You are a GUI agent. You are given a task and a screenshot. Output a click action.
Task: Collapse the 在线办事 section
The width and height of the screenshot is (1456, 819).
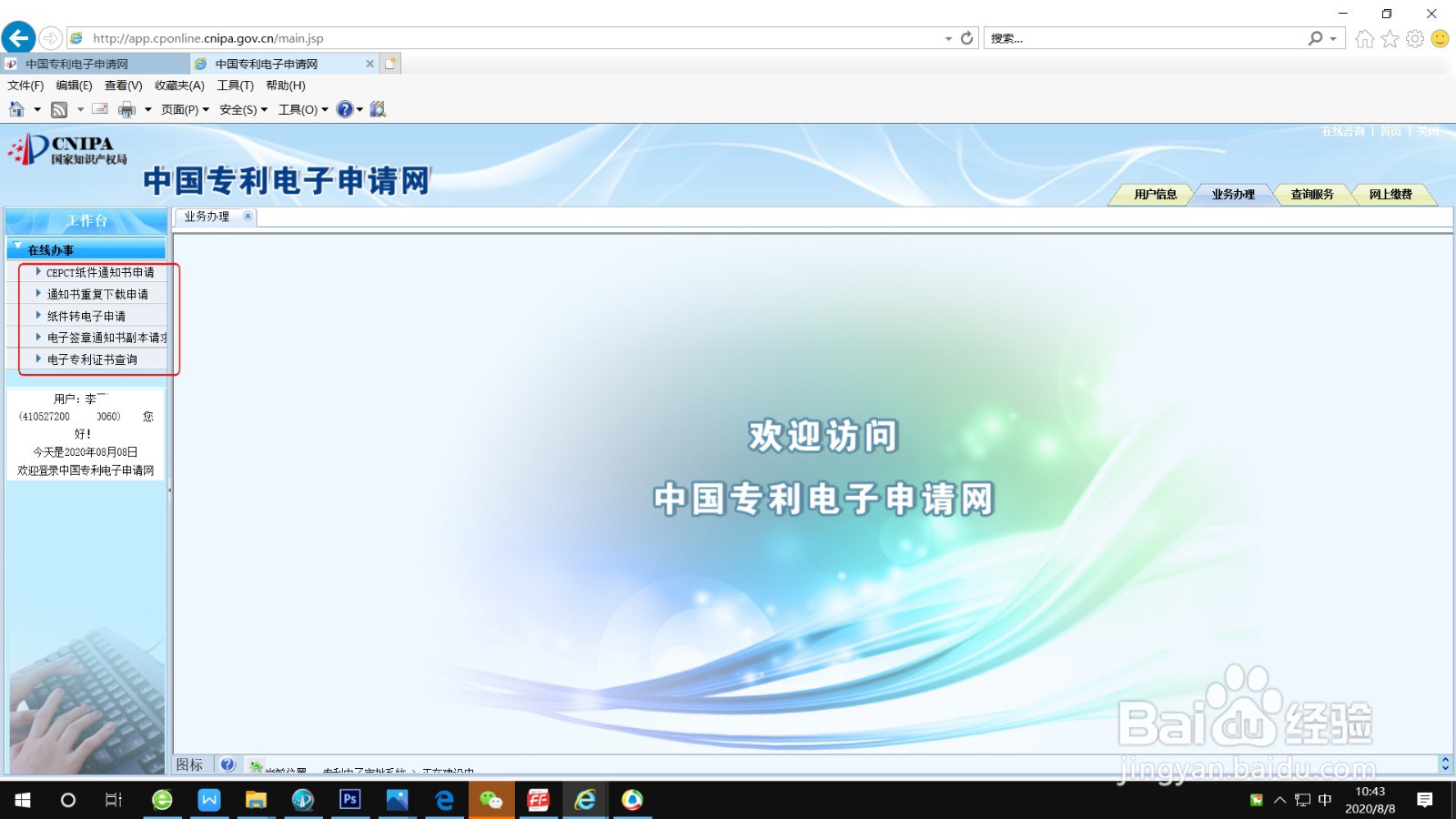click(17, 246)
